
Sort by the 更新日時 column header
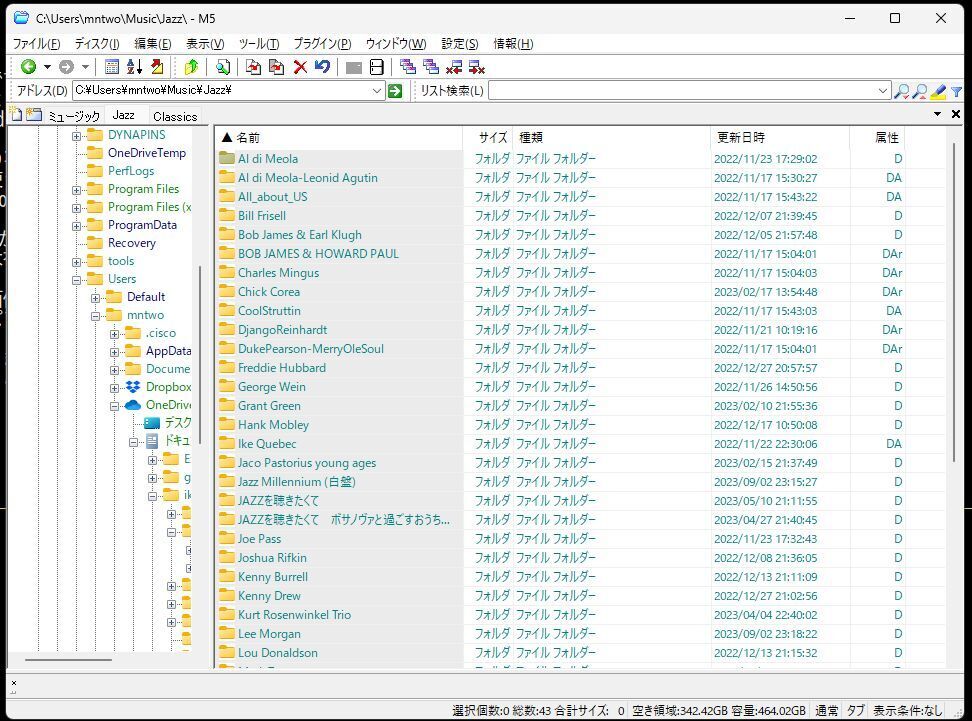coord(780,137)
